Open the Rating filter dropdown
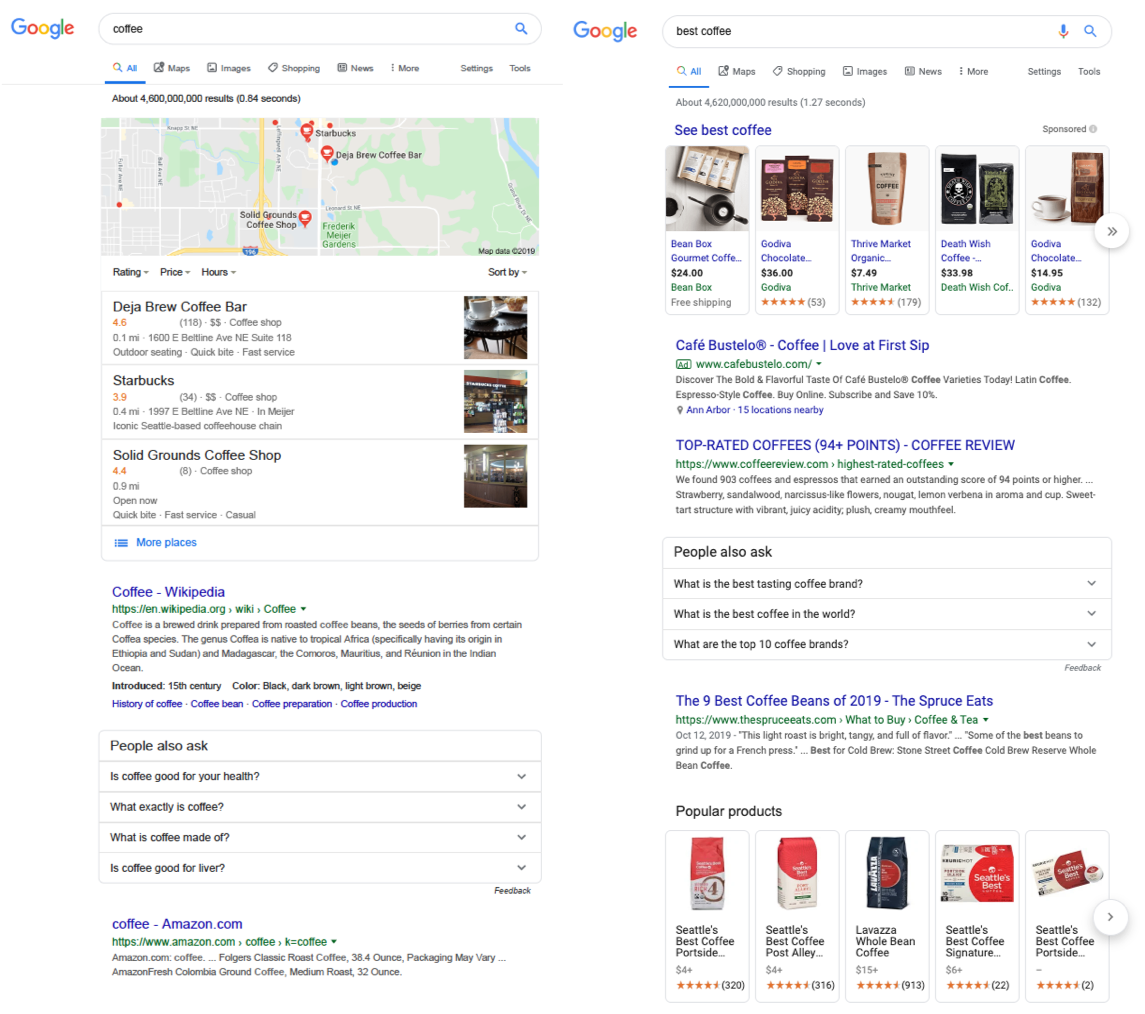 click(131, 272)
